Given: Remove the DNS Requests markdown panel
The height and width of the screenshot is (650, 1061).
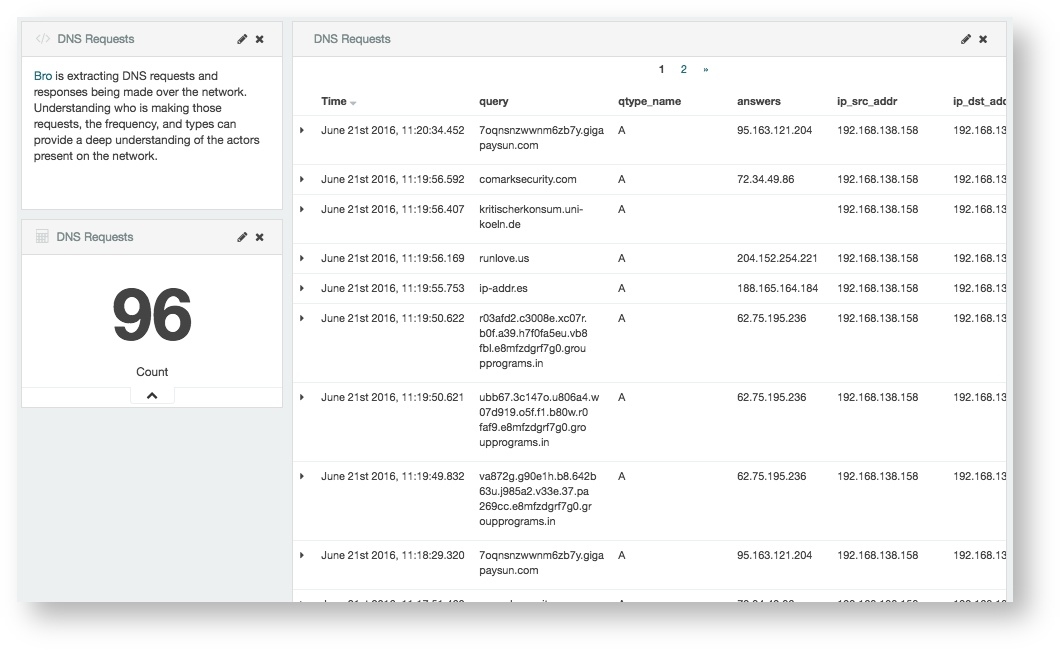Looking at the screenshot, I should [259, 38].
